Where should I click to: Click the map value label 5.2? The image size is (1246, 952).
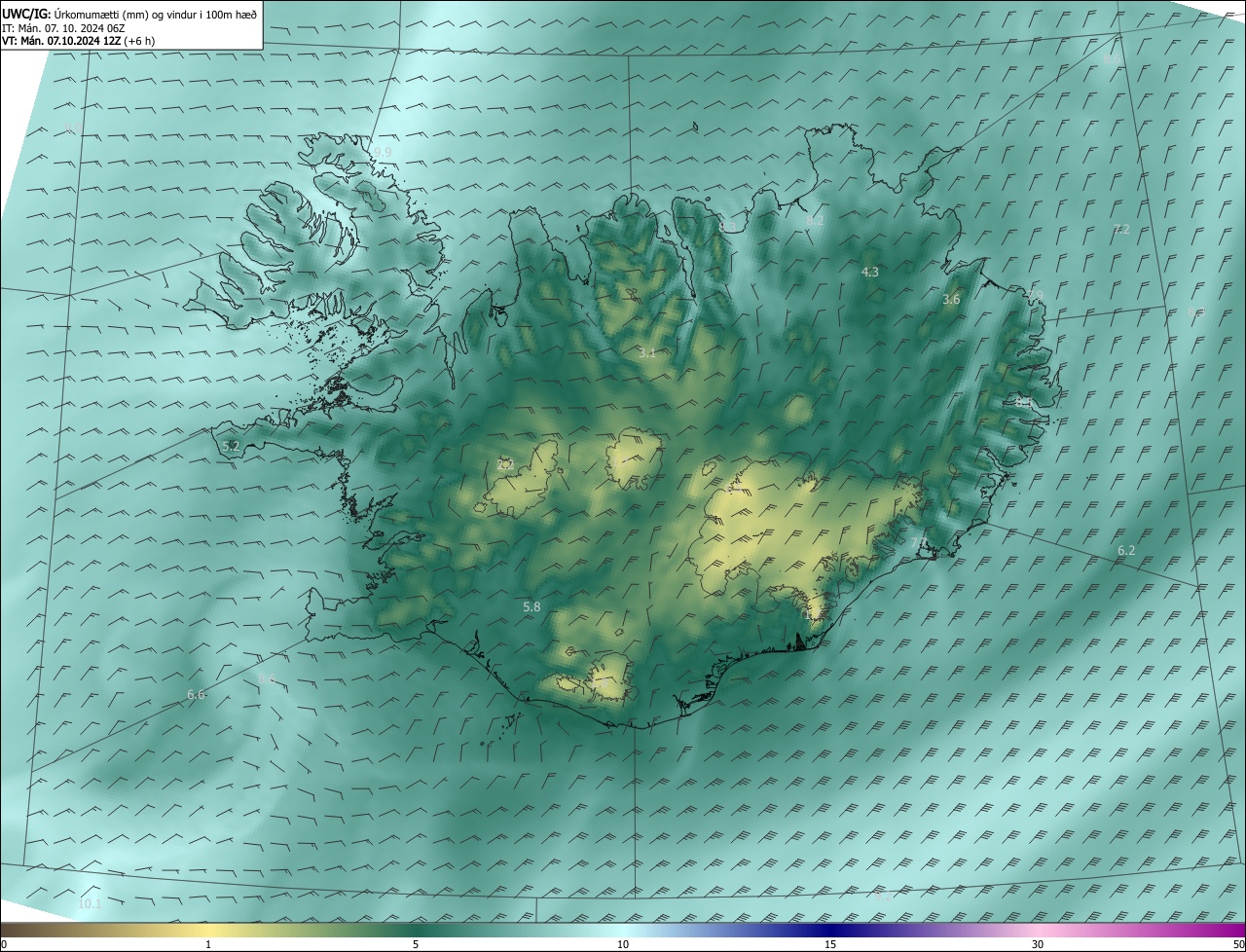click(x=231, y=446)
